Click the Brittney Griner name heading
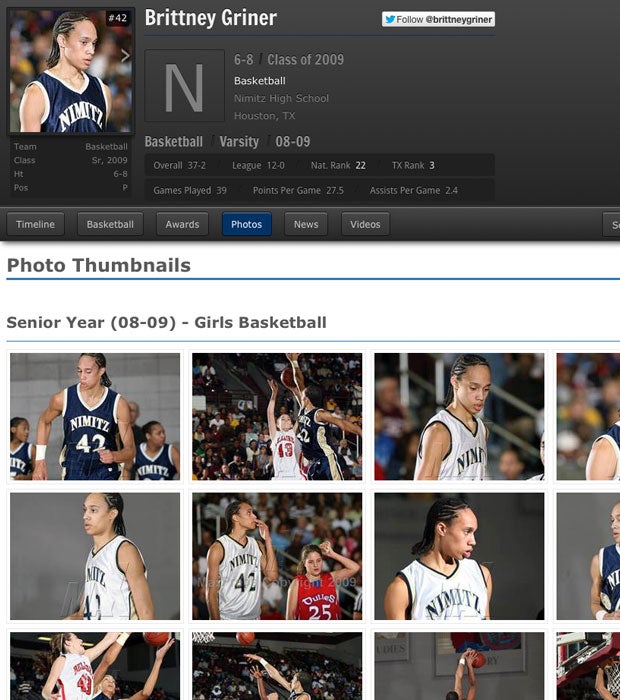Image resolution: width=620 pixels, height=700 pixels. pyautogui.click(x=211, y=18)
